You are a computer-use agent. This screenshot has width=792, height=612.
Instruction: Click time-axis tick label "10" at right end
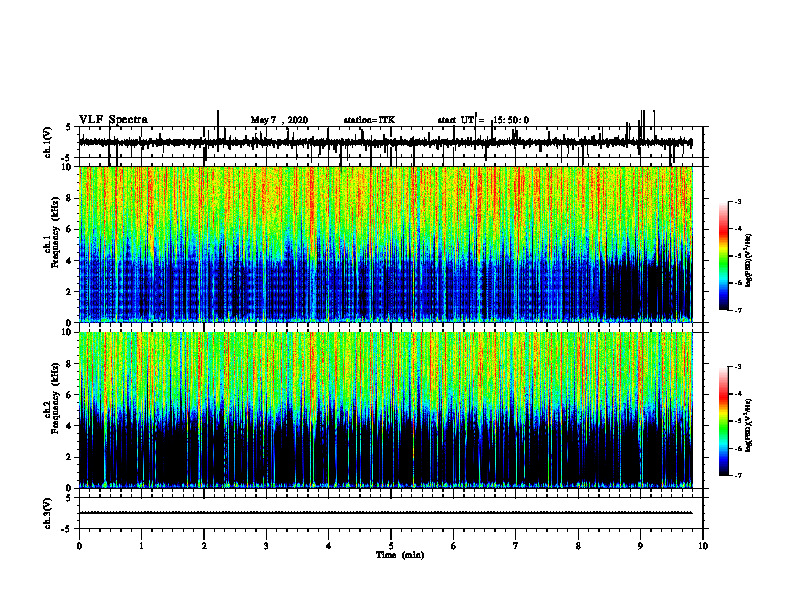[703, 546]
